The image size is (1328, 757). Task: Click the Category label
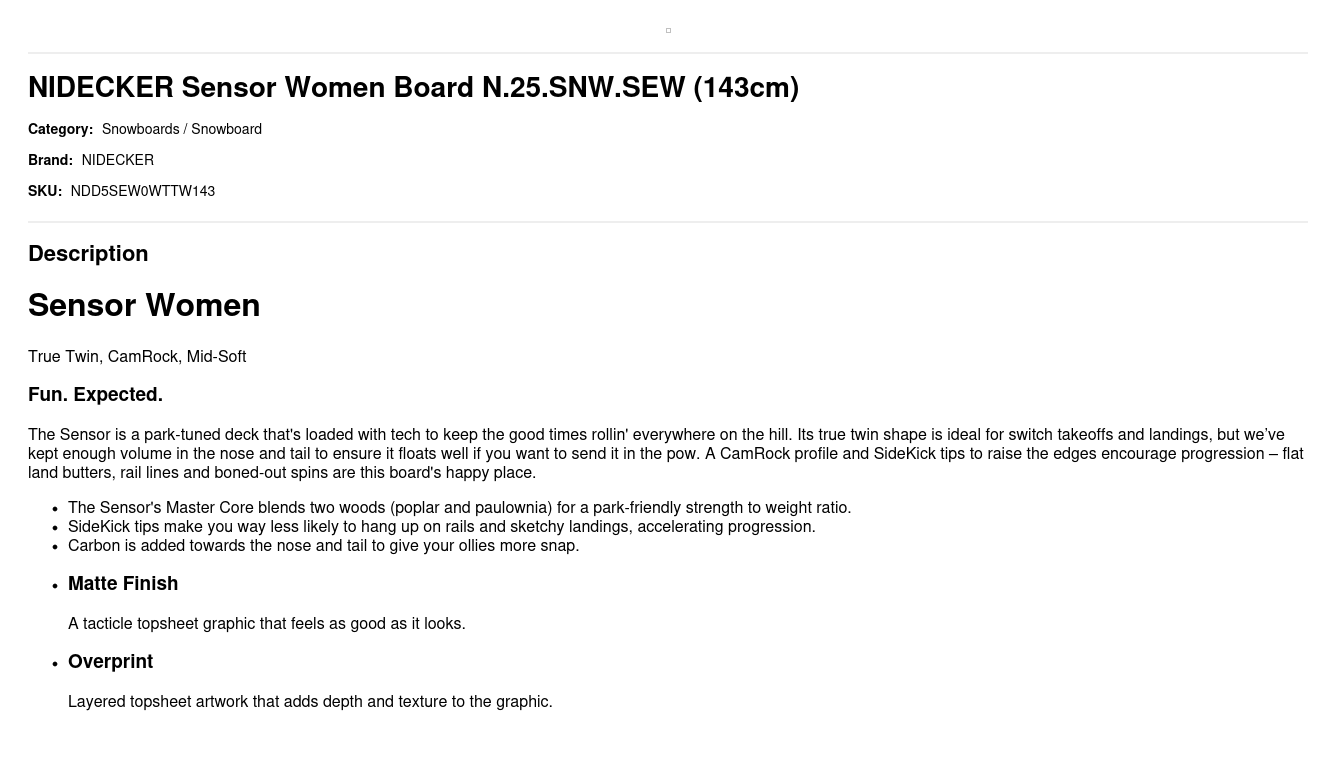[x=60, y=130]
